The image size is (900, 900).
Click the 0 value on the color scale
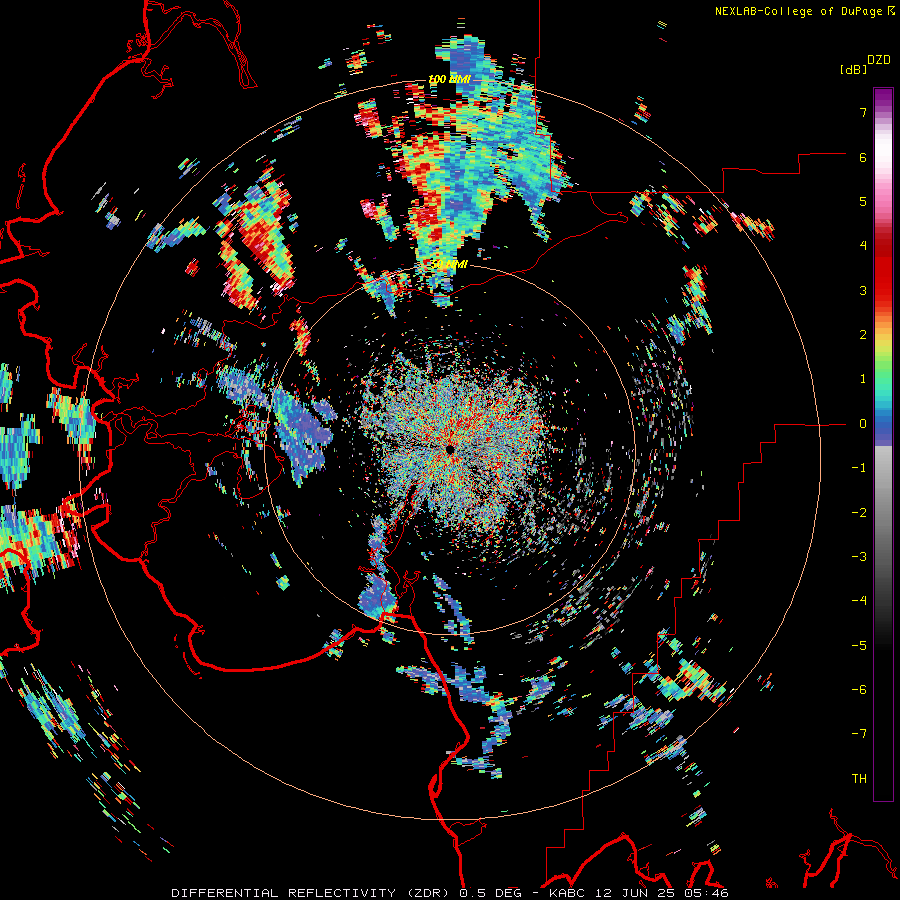863,424
